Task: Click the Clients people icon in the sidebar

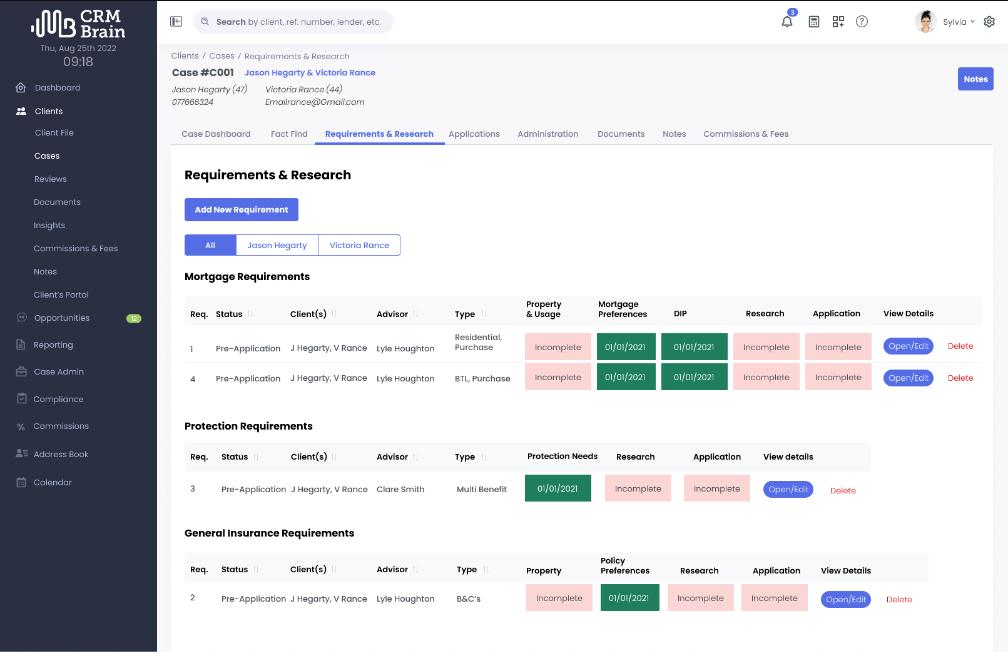Action: point(21,111)
